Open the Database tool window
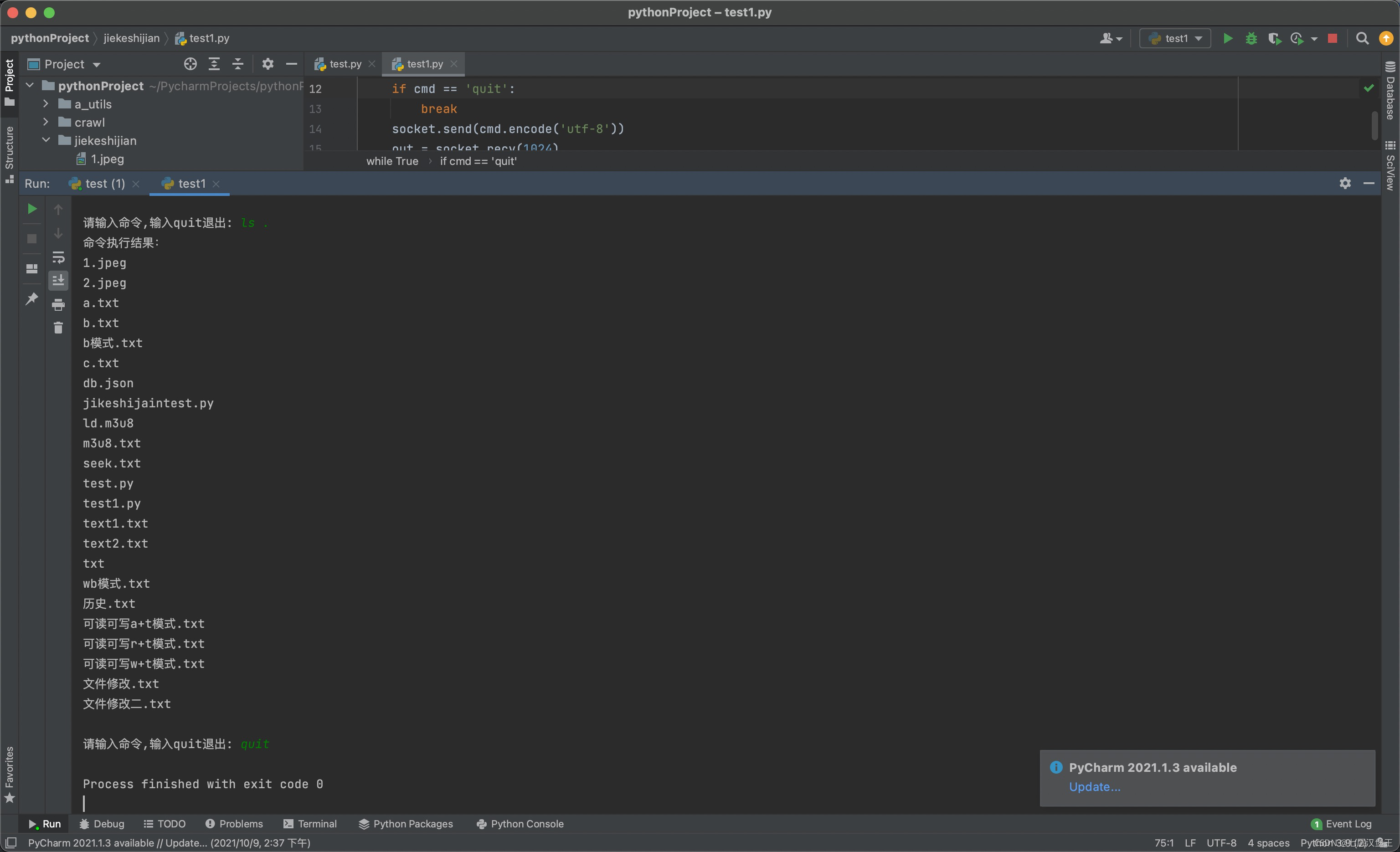1400x852 pixels. coord(1390,90)
